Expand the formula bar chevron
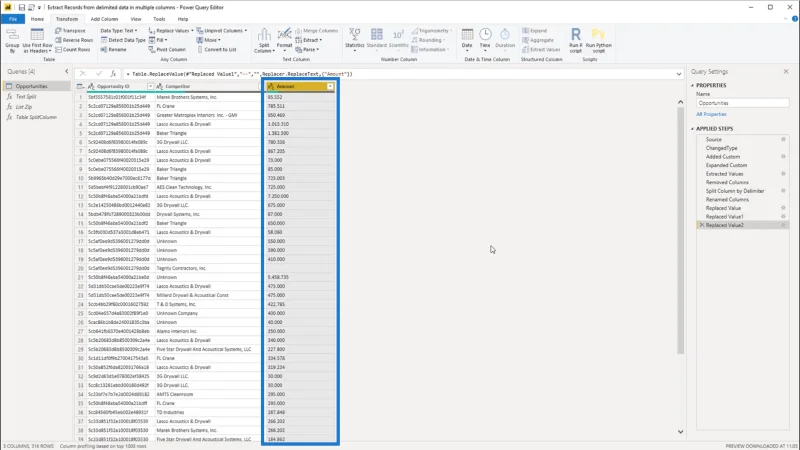800x450 pixels. [679, 74]
